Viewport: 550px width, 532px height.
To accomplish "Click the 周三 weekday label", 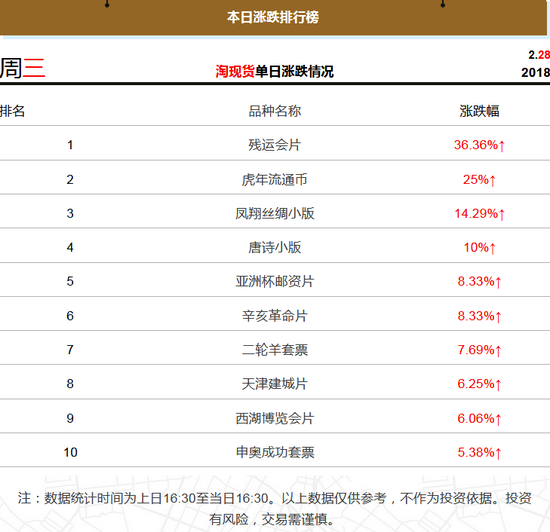I will (x=22, y=68).
